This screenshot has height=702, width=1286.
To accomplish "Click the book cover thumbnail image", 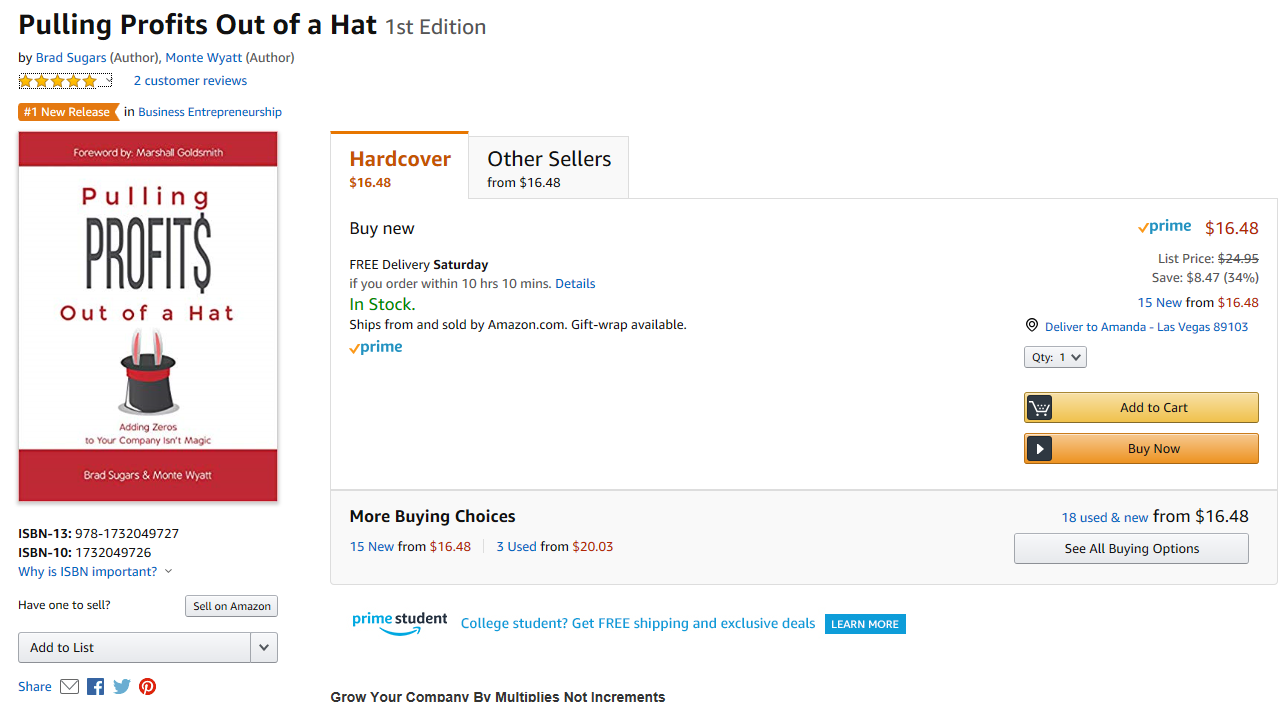I will coord(148,316).
